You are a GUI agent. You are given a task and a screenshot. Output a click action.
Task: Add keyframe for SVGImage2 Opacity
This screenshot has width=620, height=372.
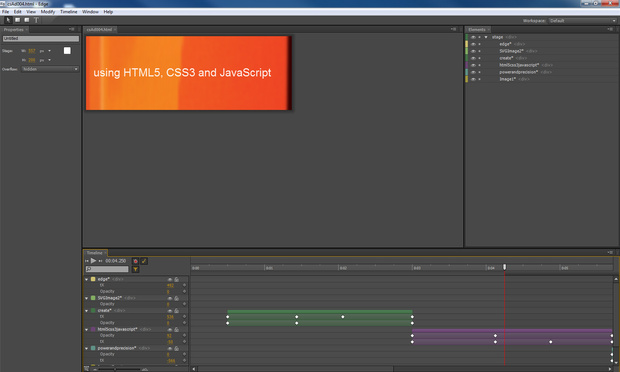point(184,304)
